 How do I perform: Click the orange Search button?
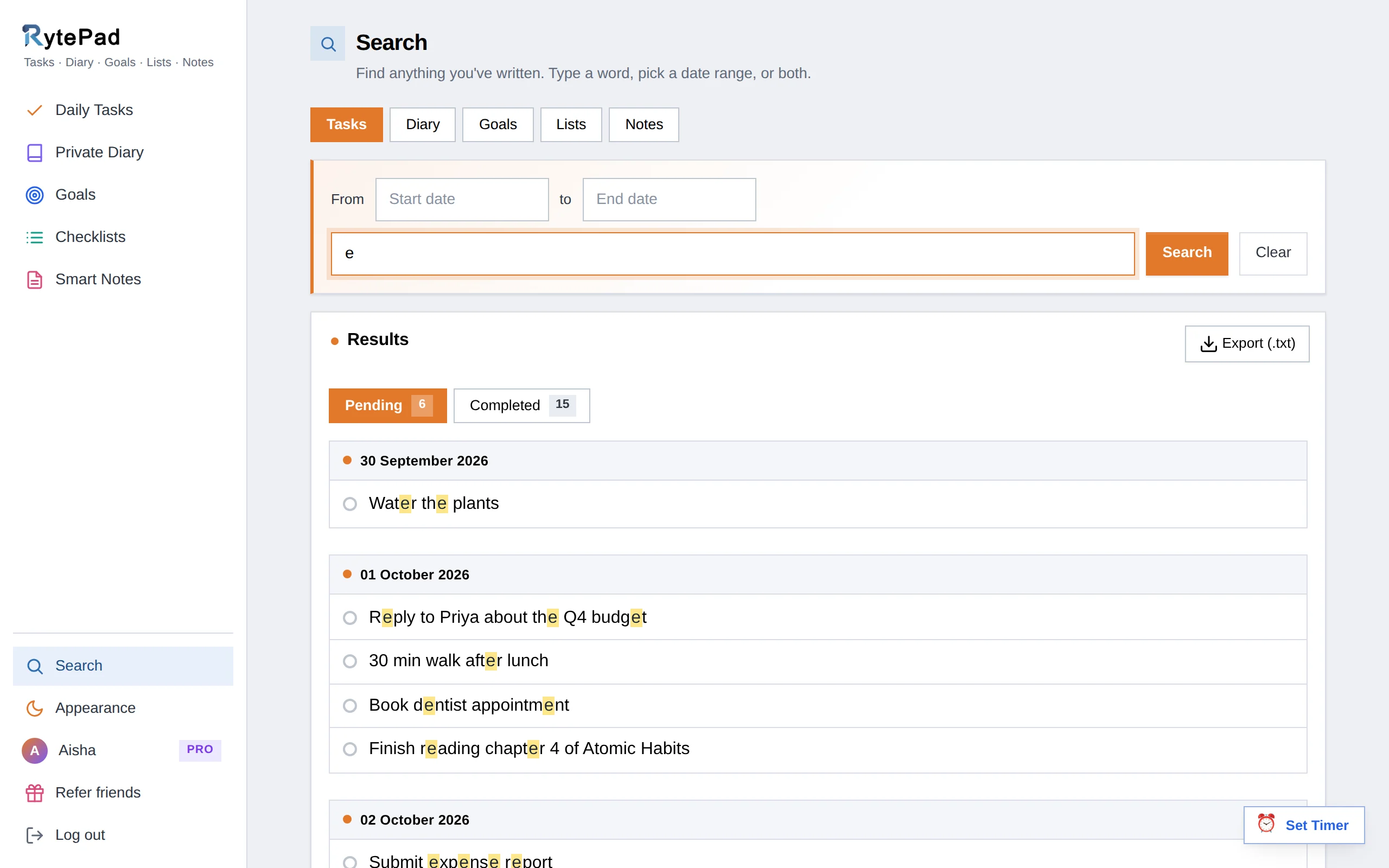click(1187, 253)
